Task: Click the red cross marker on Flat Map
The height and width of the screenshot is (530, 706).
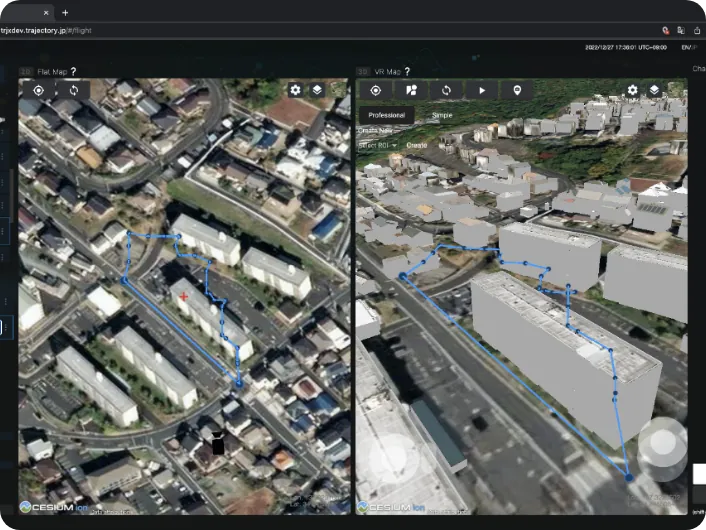Action: coord(184,296)
